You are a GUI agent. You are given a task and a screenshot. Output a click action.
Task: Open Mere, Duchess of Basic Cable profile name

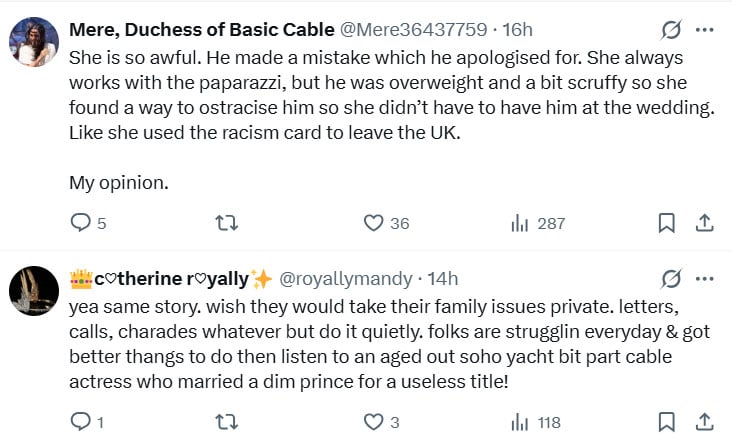pyautogui.click(x=201, y=28)
